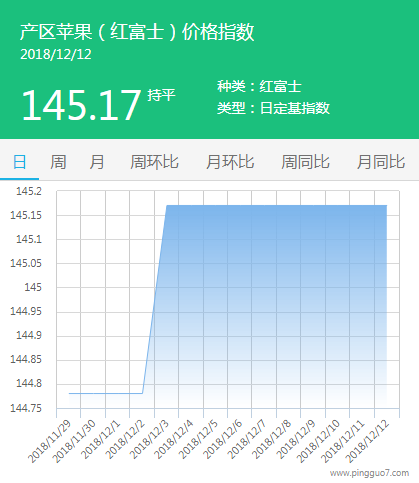The image size is (419, 483).
Task: Click the 144.85 y-axis label
Action: tap(26, 359)
